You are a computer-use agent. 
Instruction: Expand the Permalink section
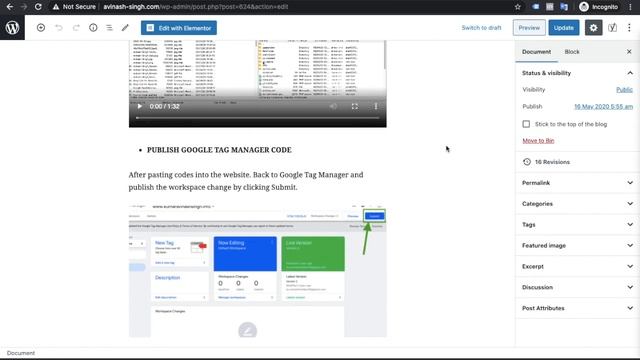tap(577, 183)
